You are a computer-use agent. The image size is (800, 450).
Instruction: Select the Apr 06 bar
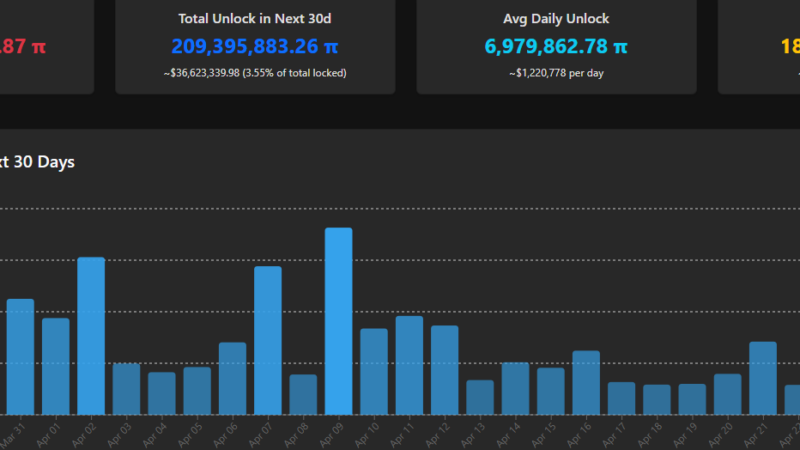click(232, 378)
